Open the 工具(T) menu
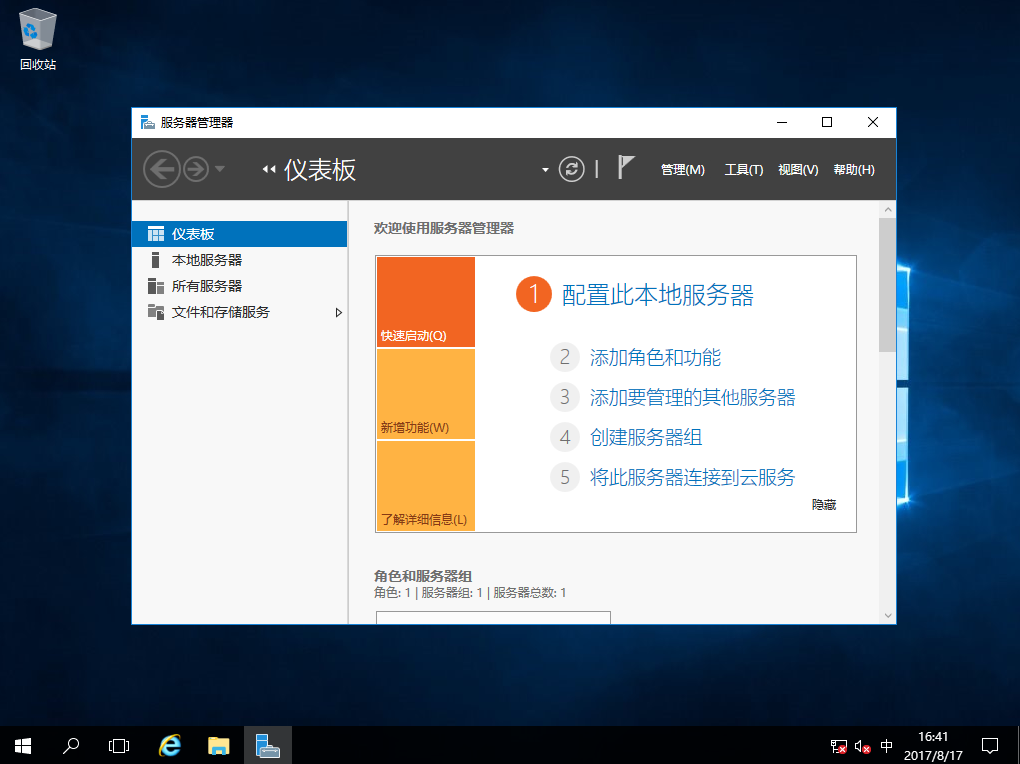Viewport: 1020px width, 764px height. (x=744, y=170)
